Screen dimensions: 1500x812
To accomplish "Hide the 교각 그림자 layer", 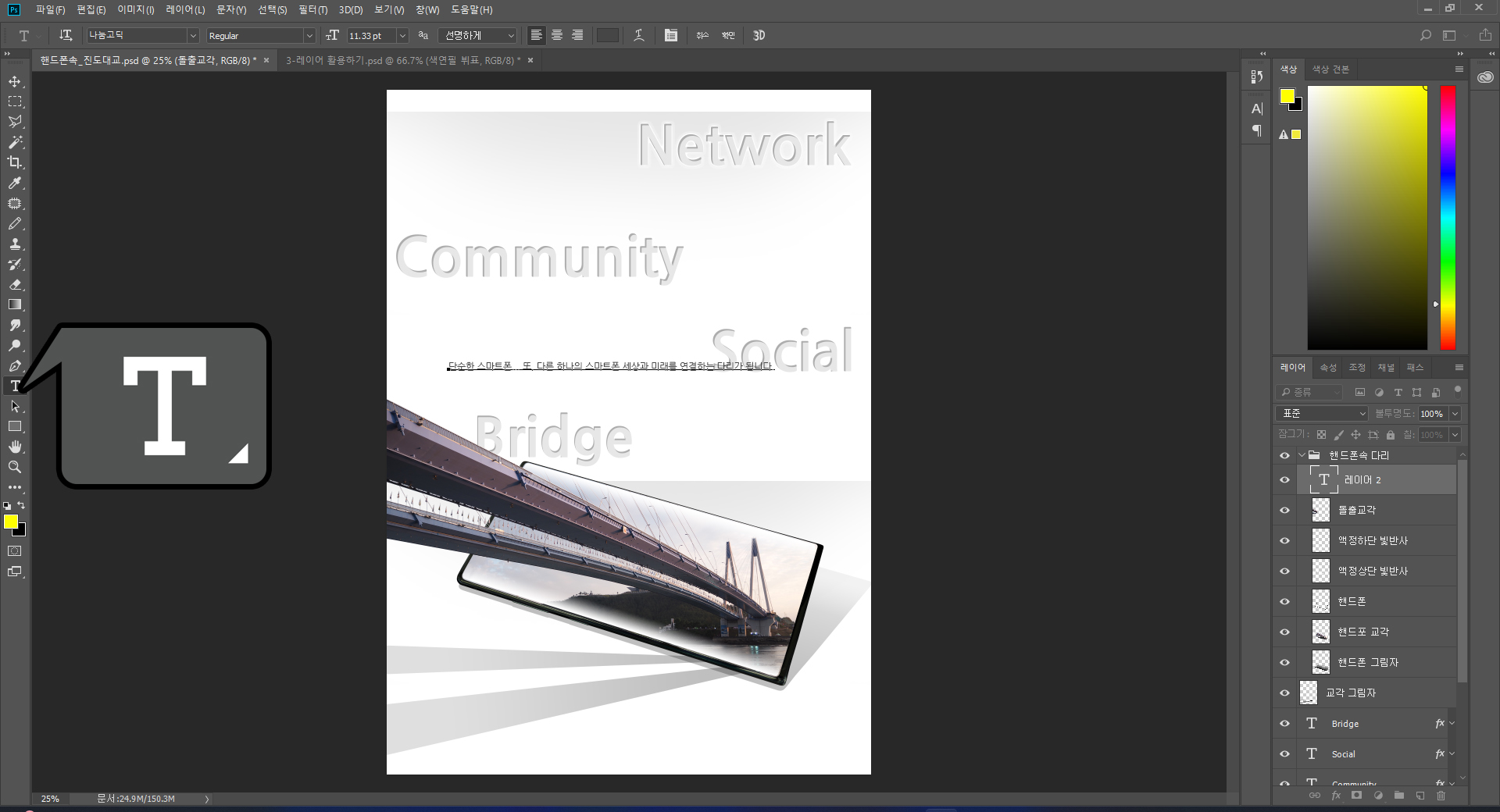I will click(1284, 693).
